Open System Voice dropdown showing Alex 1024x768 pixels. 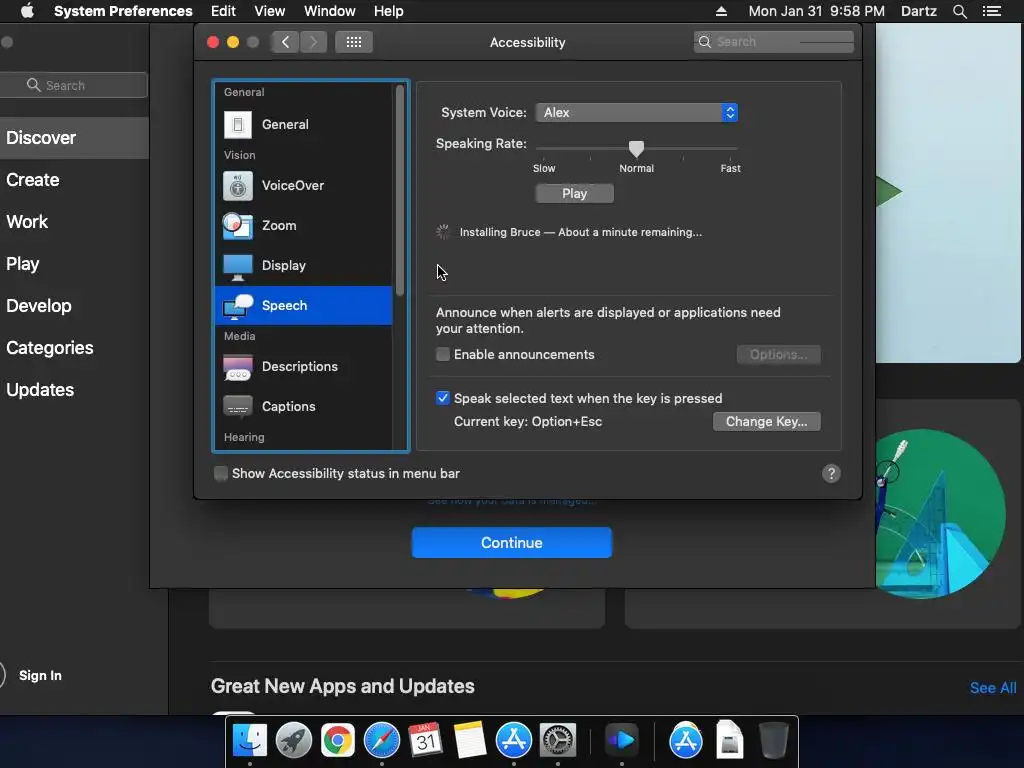pos(637,112)
